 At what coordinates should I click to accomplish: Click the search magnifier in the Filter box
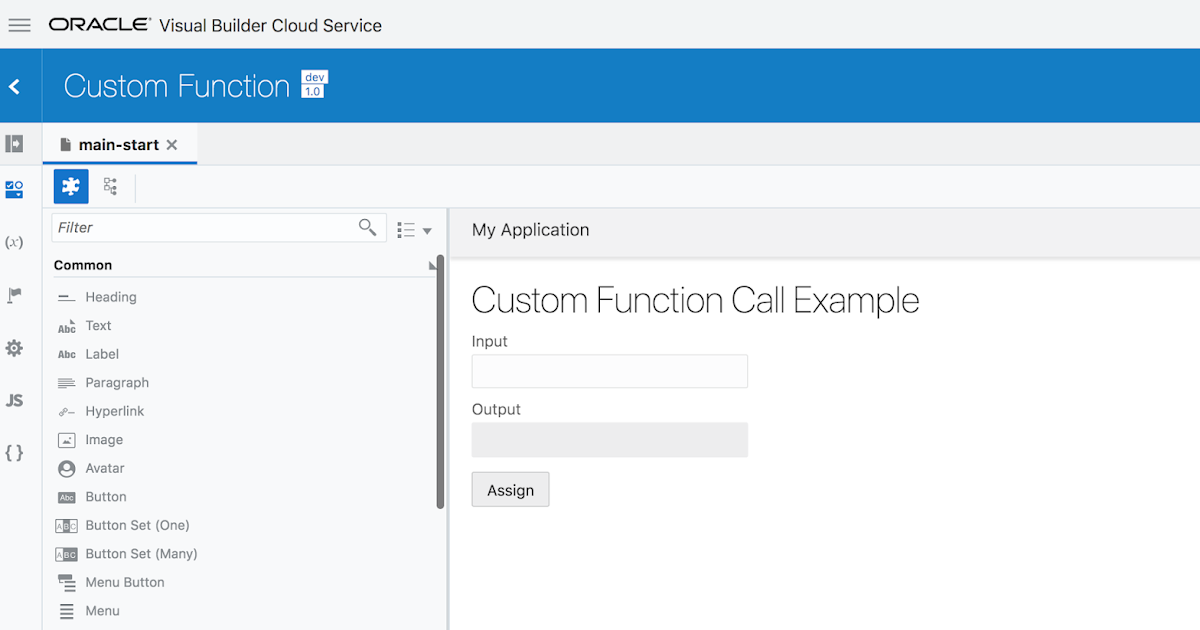click(367, 227)
